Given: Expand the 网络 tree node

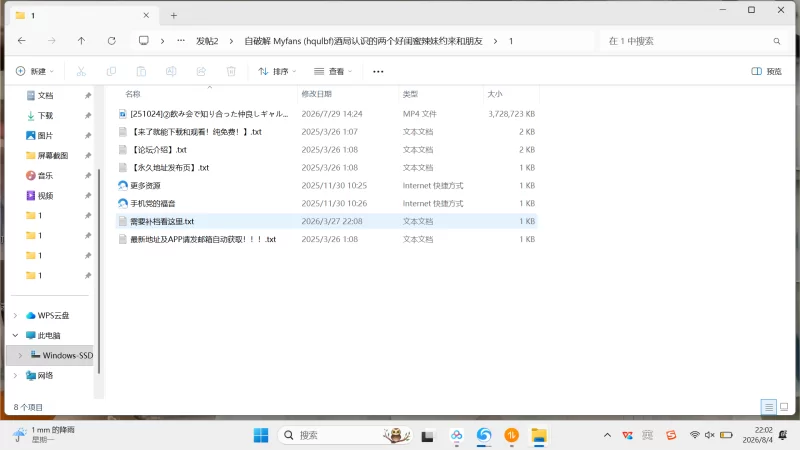Looking at the screenshot, I should click(x=15, y=376).
